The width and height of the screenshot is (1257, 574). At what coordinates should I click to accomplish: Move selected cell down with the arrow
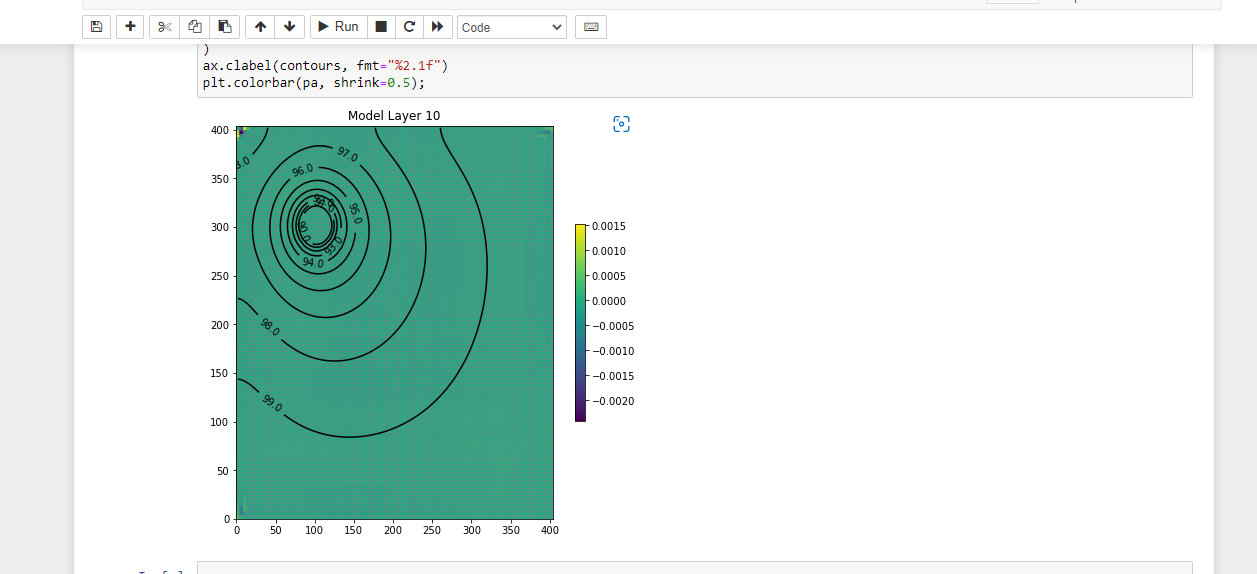click(x=290, y=27)
